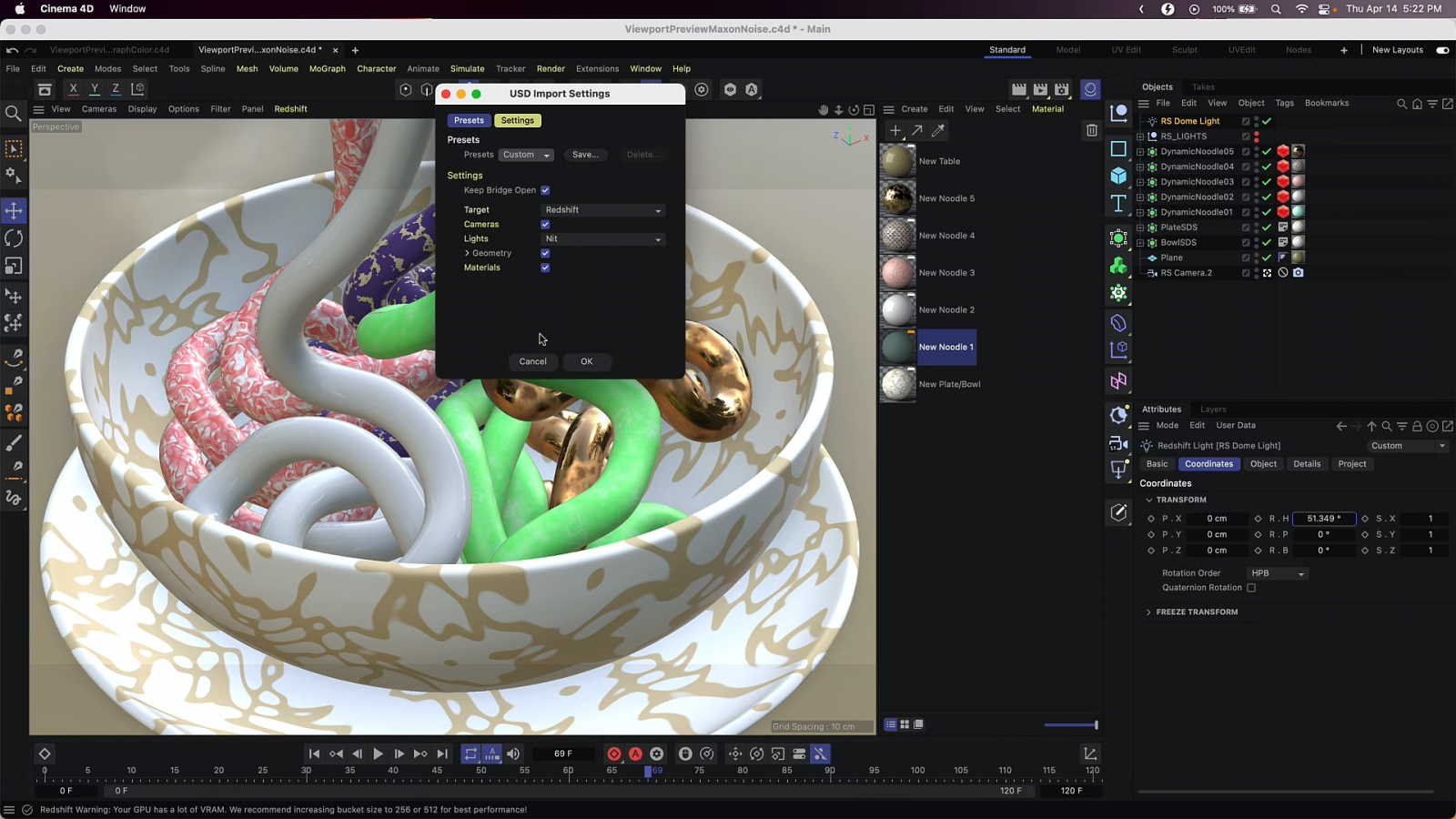Toggle Z axis lock icon
Screen dimensions: 1456x819
[116, 89]
